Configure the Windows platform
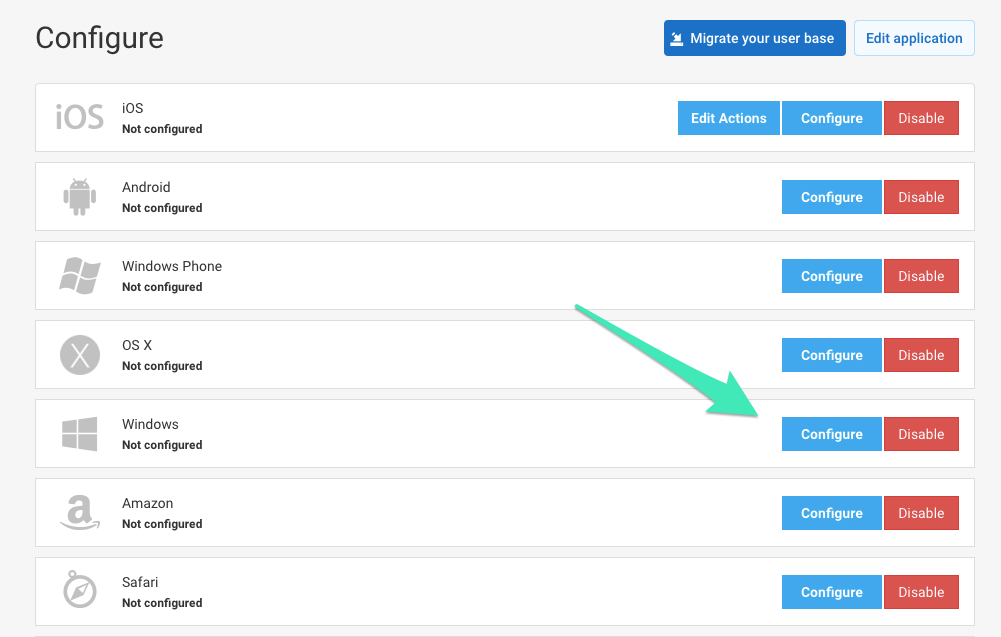This screenshot has height=637, width=1001. point(832,434)
